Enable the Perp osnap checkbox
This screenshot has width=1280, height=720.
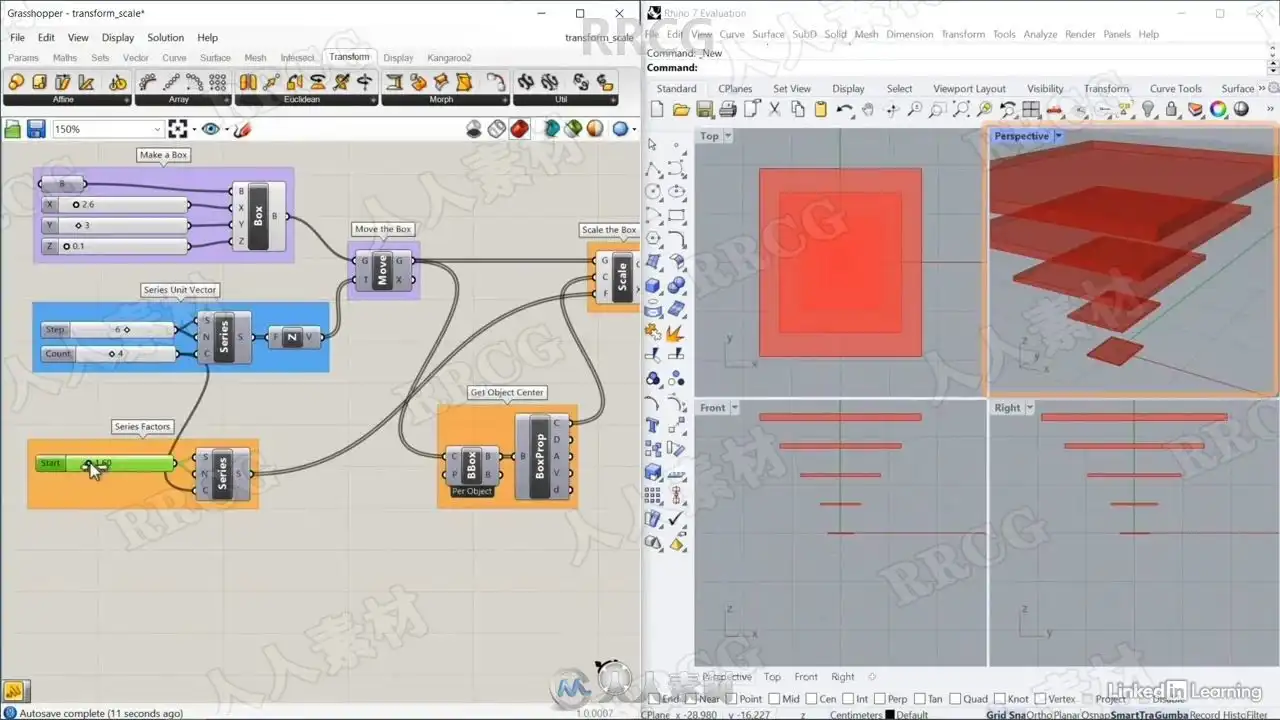tap(879, 699)
